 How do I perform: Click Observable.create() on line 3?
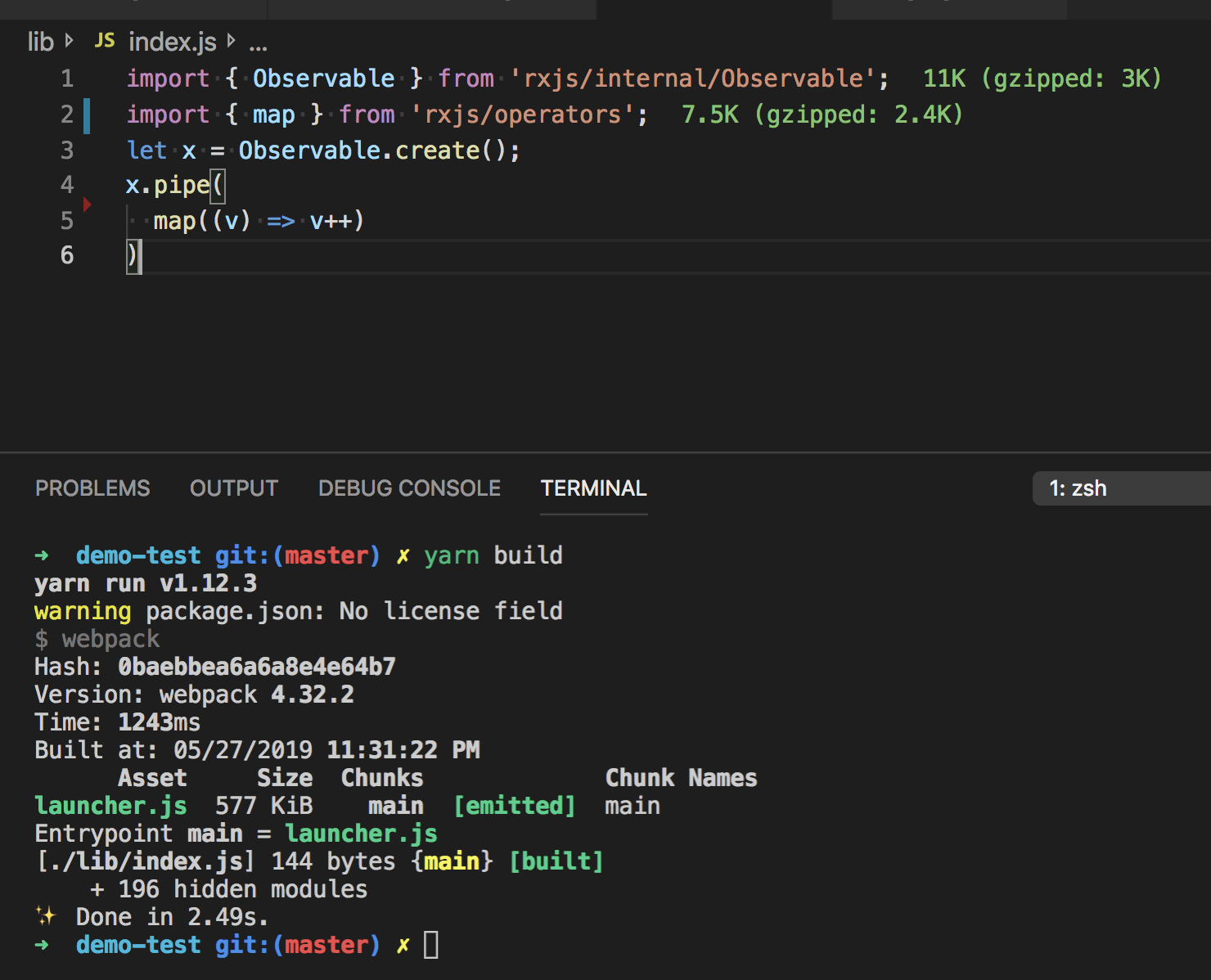[x=373, y=151]
